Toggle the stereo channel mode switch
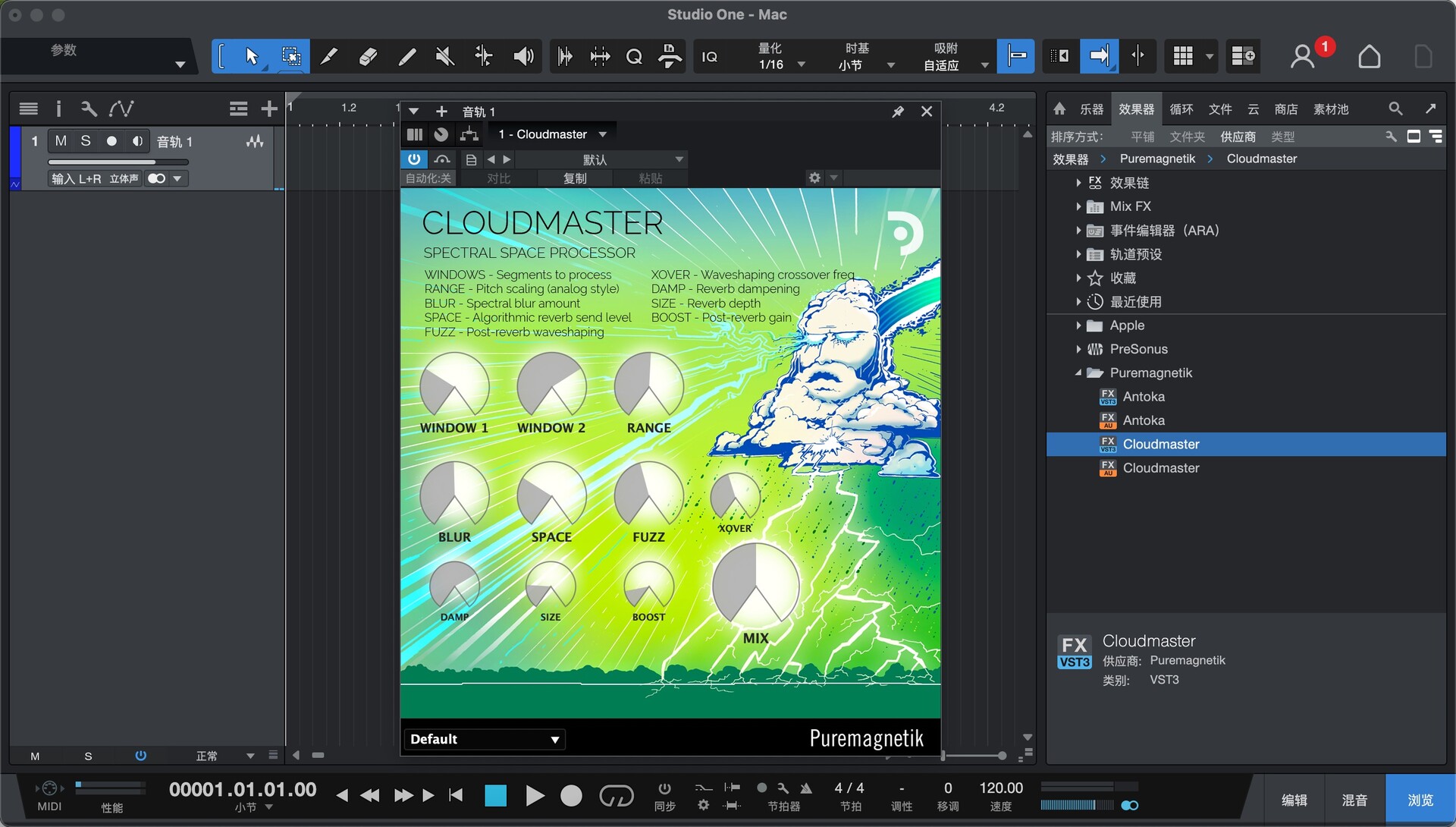This screenshot has height=827, width=1456. coord(157,179)
